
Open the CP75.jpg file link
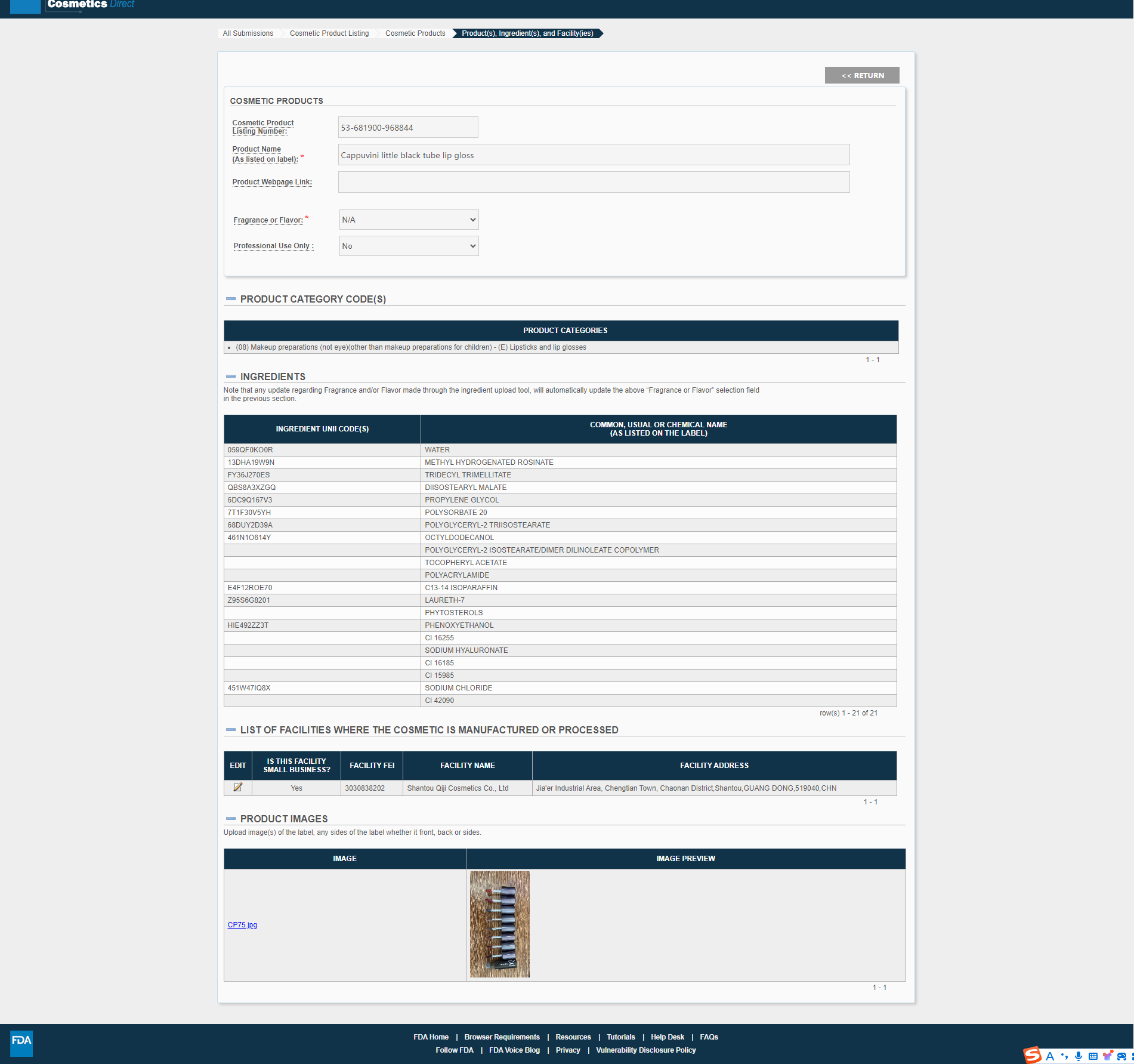click(242, 925)
